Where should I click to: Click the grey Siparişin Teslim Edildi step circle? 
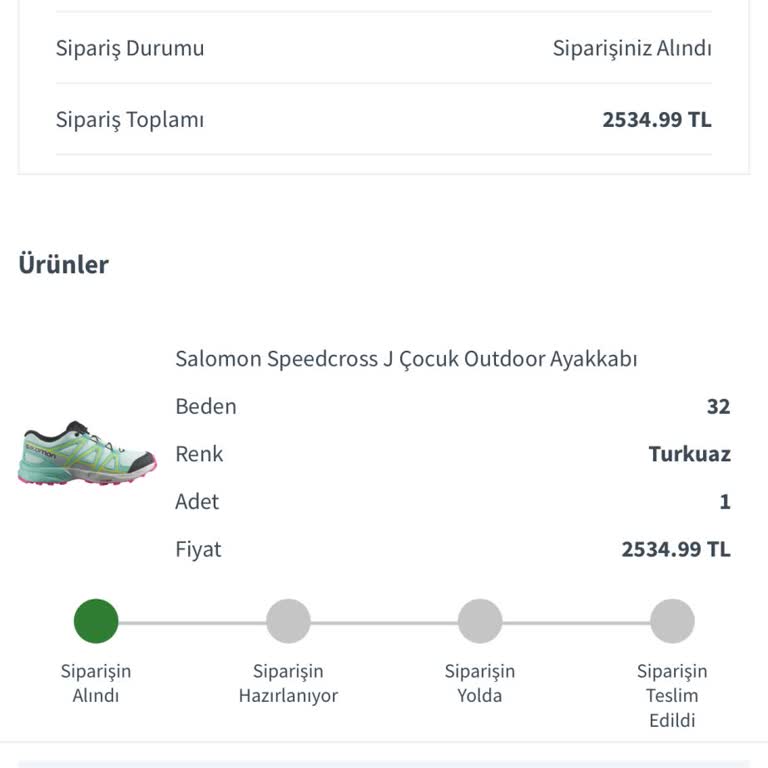[x=672, y=621]
